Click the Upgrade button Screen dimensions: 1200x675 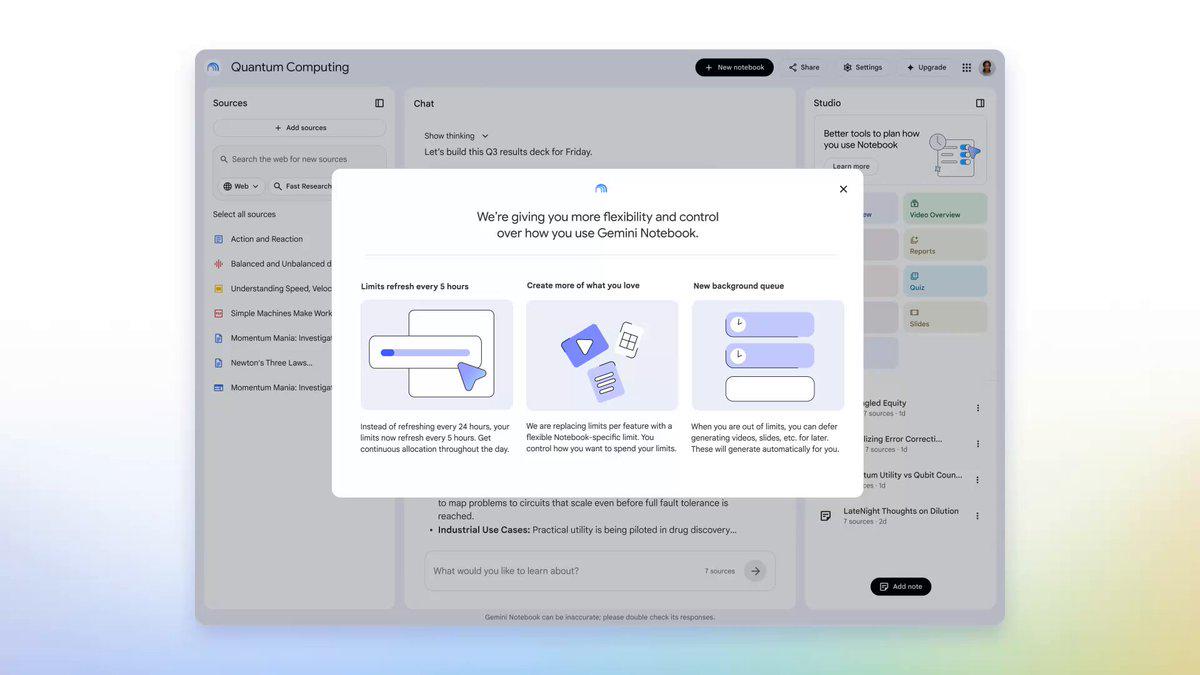pos(926,67)
